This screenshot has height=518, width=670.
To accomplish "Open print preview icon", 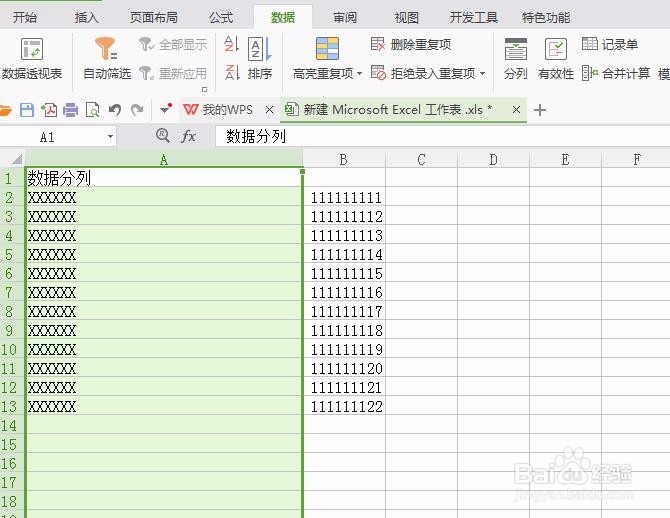I will [92, 110].
